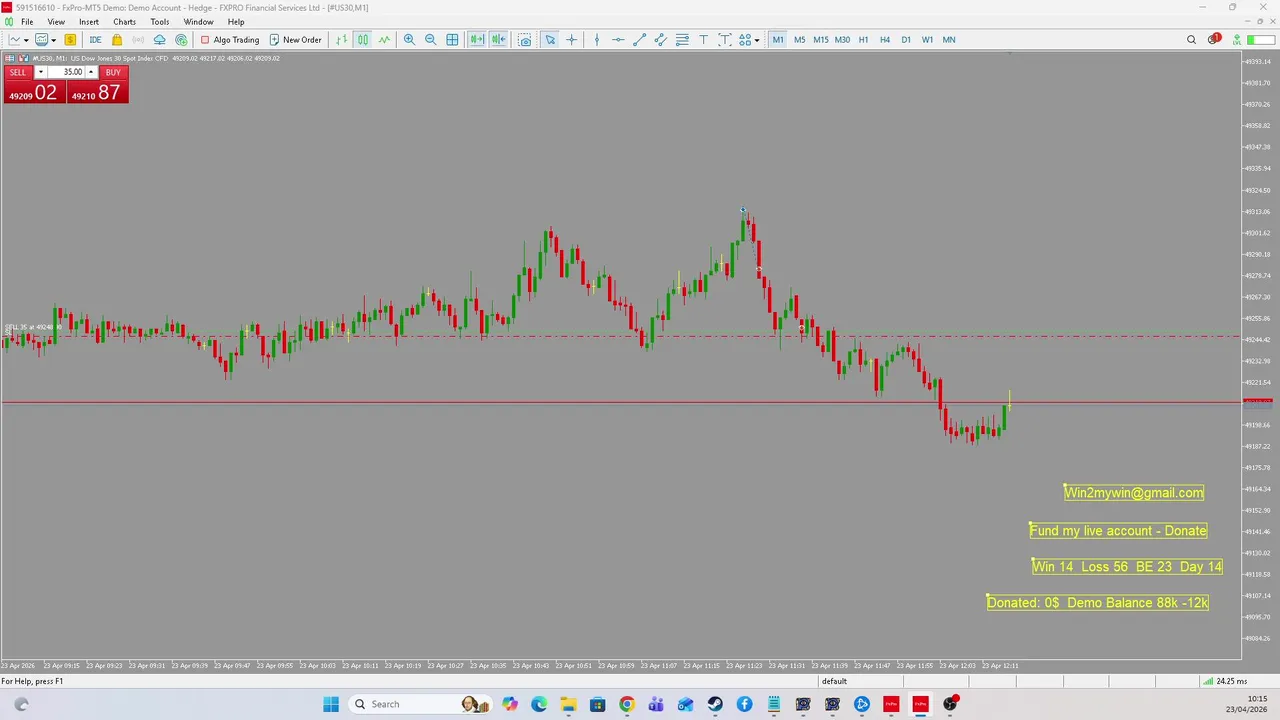
Task: Open the View menu
Action: pyautogui.click(x=56, y=22)
